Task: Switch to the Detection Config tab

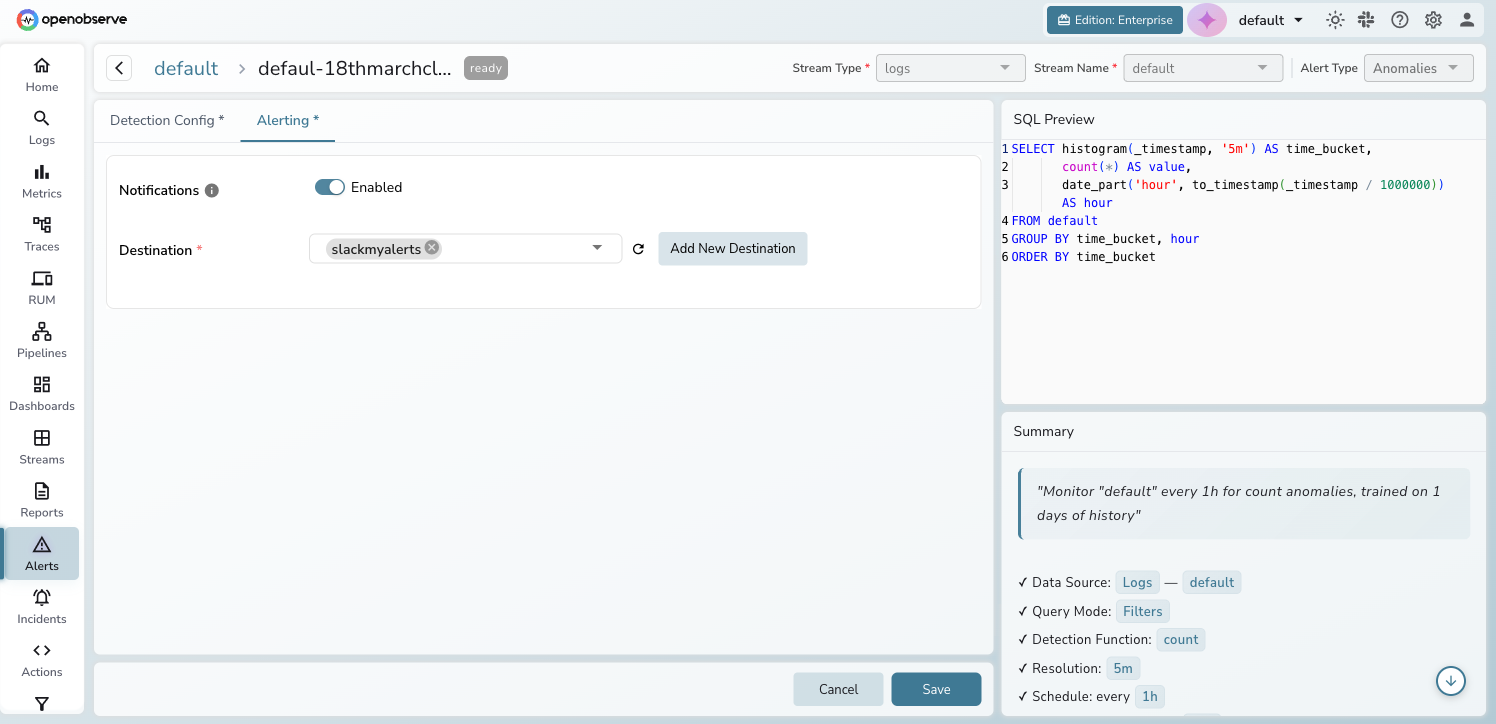Action: [167, 120]
